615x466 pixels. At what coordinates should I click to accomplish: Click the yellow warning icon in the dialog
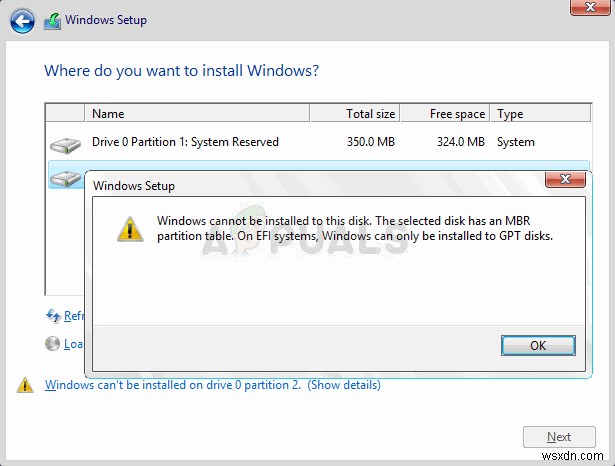click(130, 229)
